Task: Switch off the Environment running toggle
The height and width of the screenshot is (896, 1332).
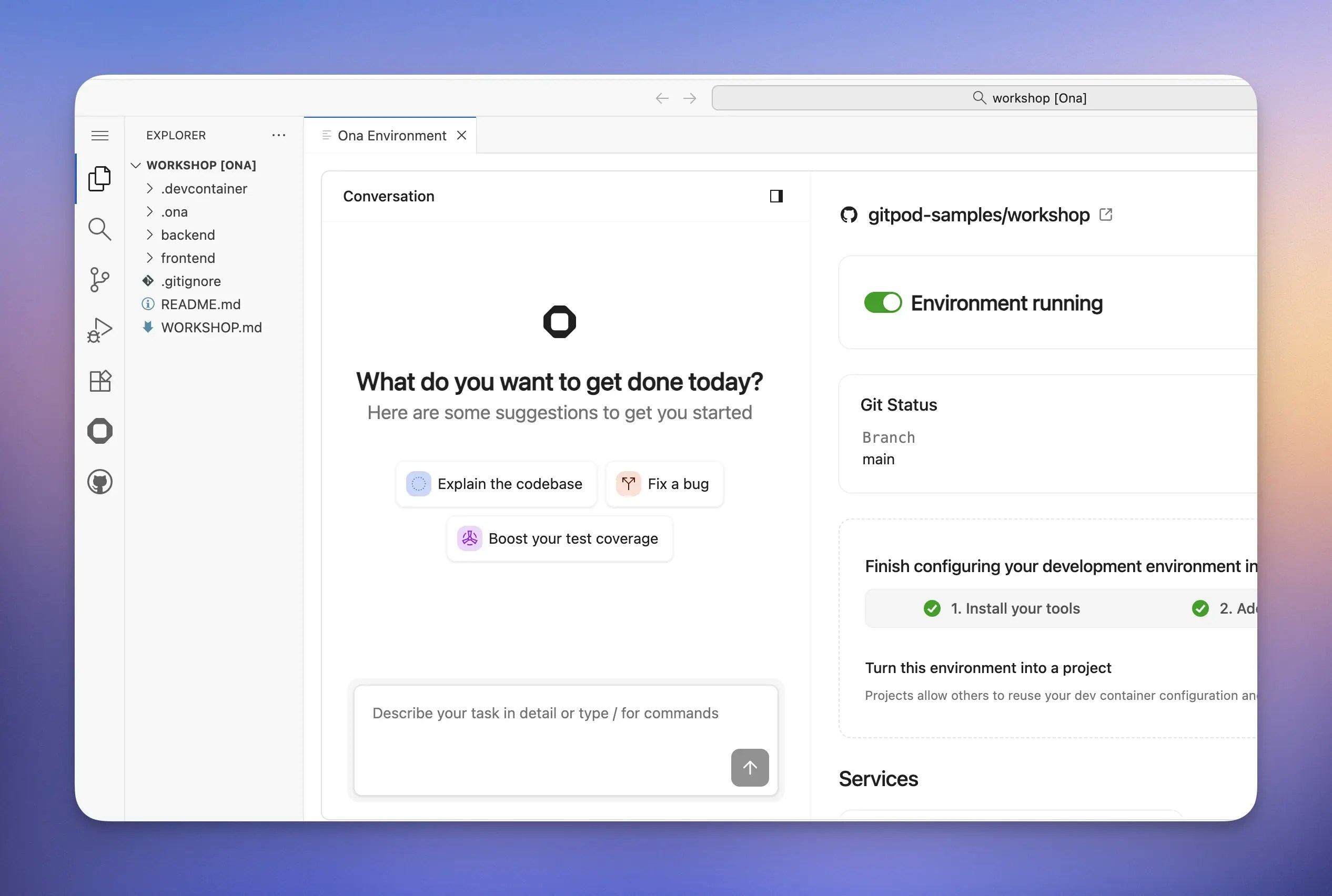Action: point(883,303)
